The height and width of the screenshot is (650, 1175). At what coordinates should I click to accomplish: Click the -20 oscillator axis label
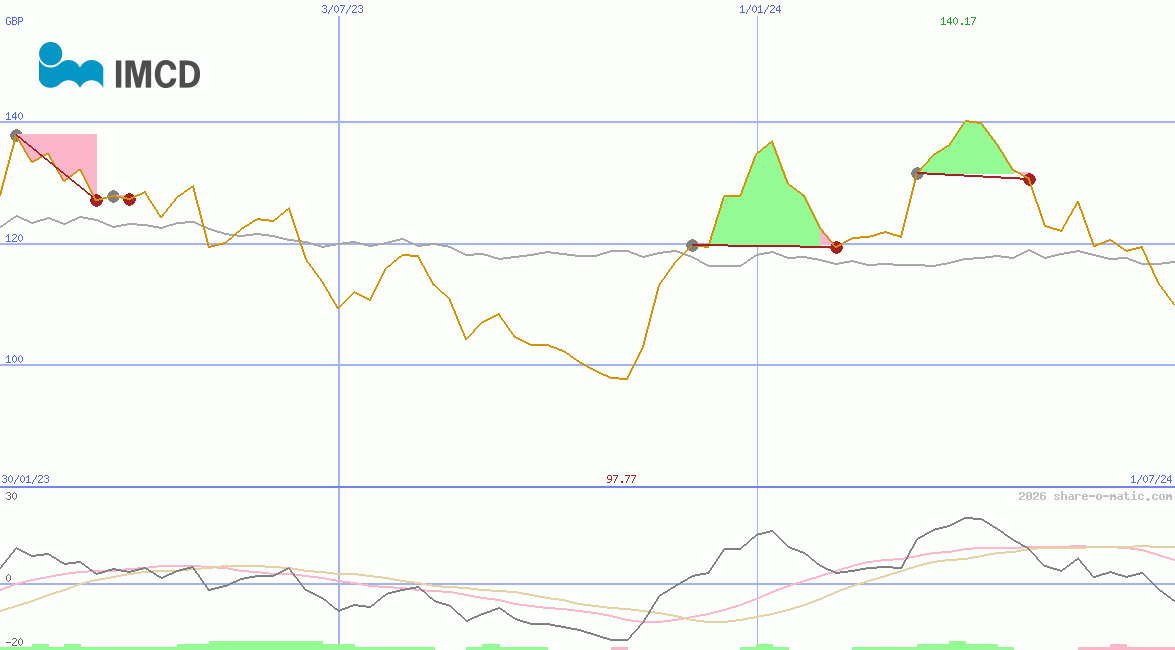point(14,642)
